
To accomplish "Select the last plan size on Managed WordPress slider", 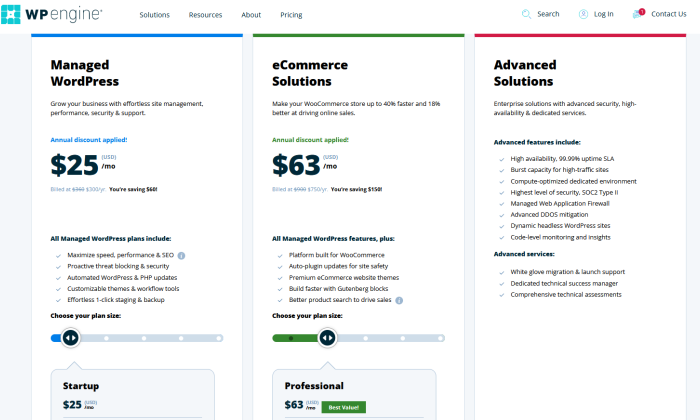I will 219,338.
